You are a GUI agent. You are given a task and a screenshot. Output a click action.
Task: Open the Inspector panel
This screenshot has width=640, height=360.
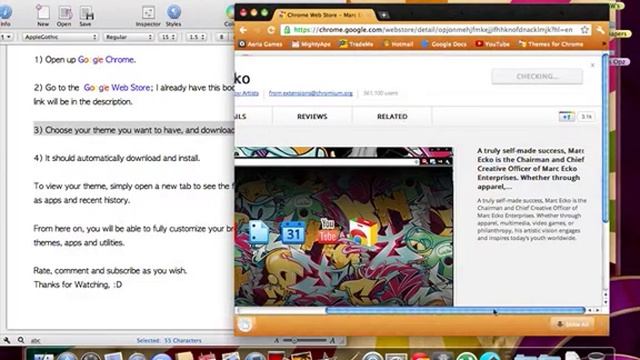148,16
